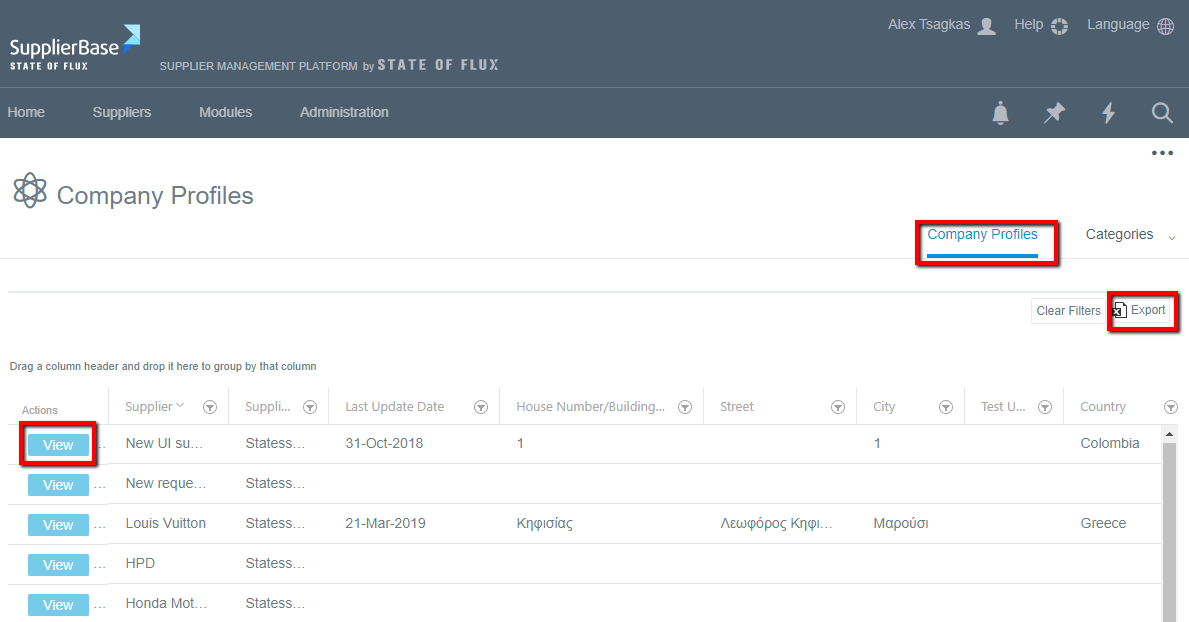1189x622 pixels.
Task: Click the Help globe icon
Action: (1059, 25)
